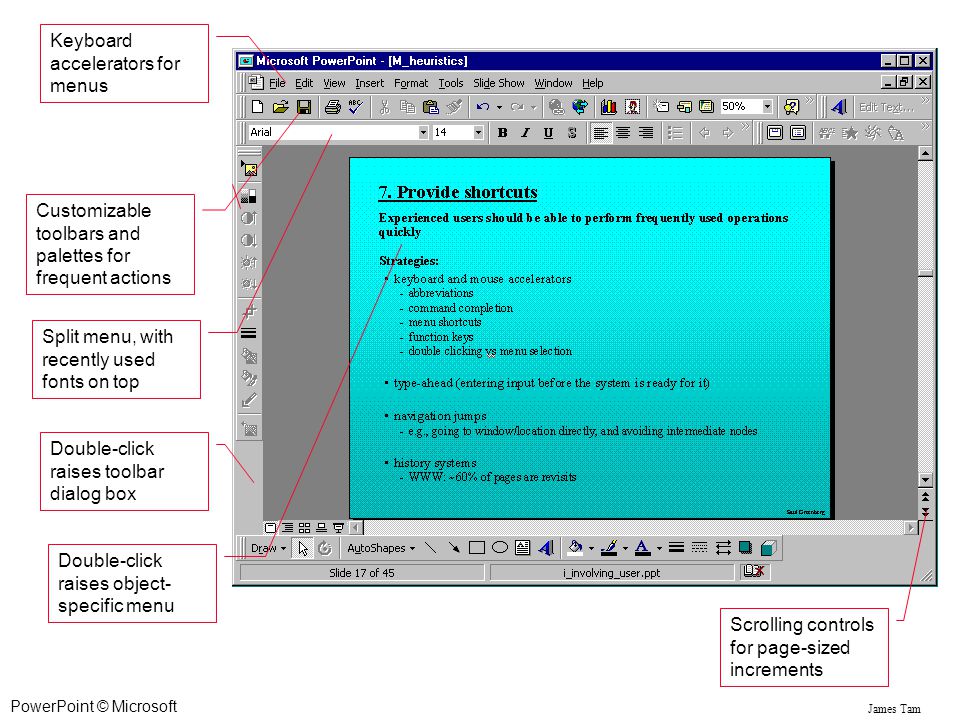
Task: Open the Insert menu
Action: [x=369, y=83]
